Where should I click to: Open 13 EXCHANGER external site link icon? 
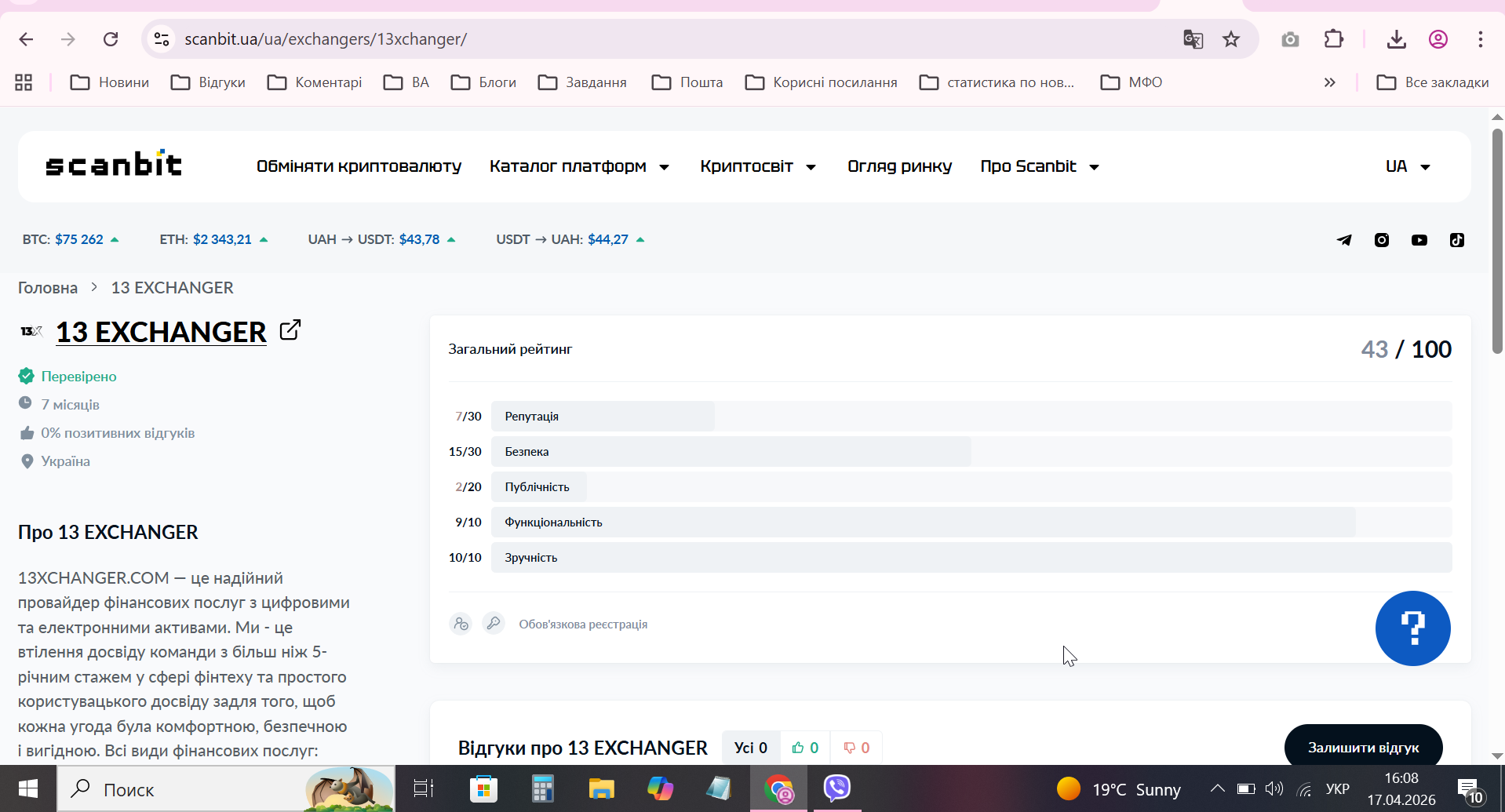pyautogui.click(x=290, y=330)
